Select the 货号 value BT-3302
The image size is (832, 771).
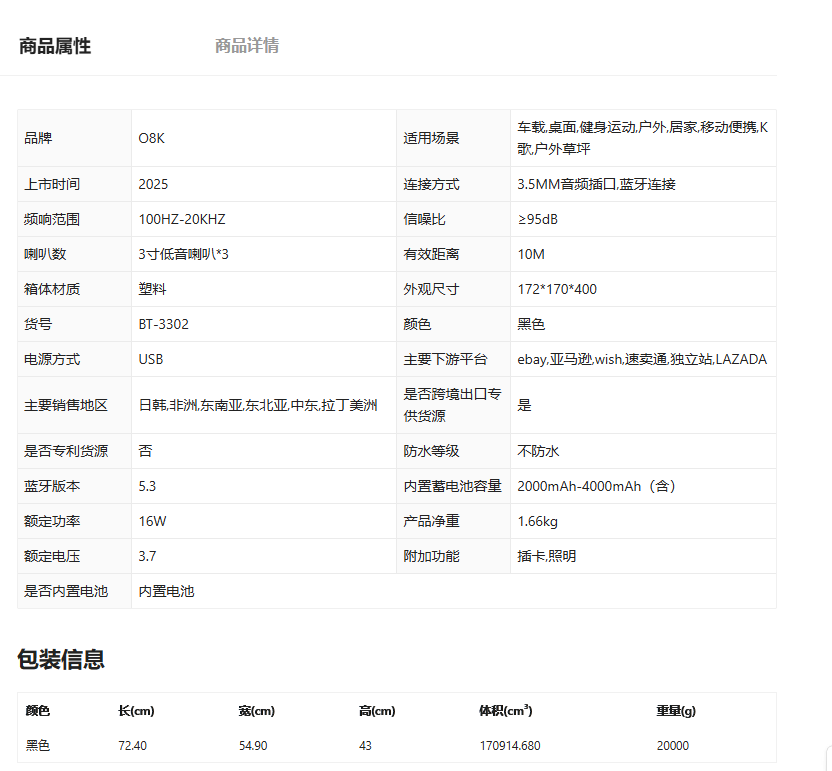click(164, 324)
